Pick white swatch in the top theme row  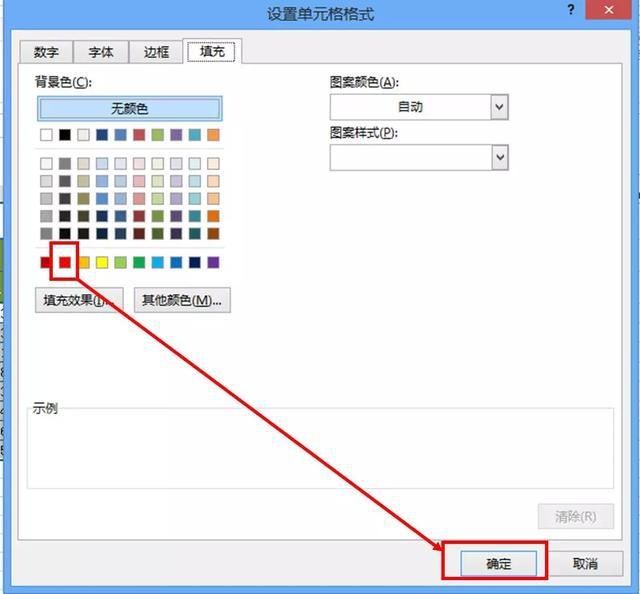[x=46, y=135]
